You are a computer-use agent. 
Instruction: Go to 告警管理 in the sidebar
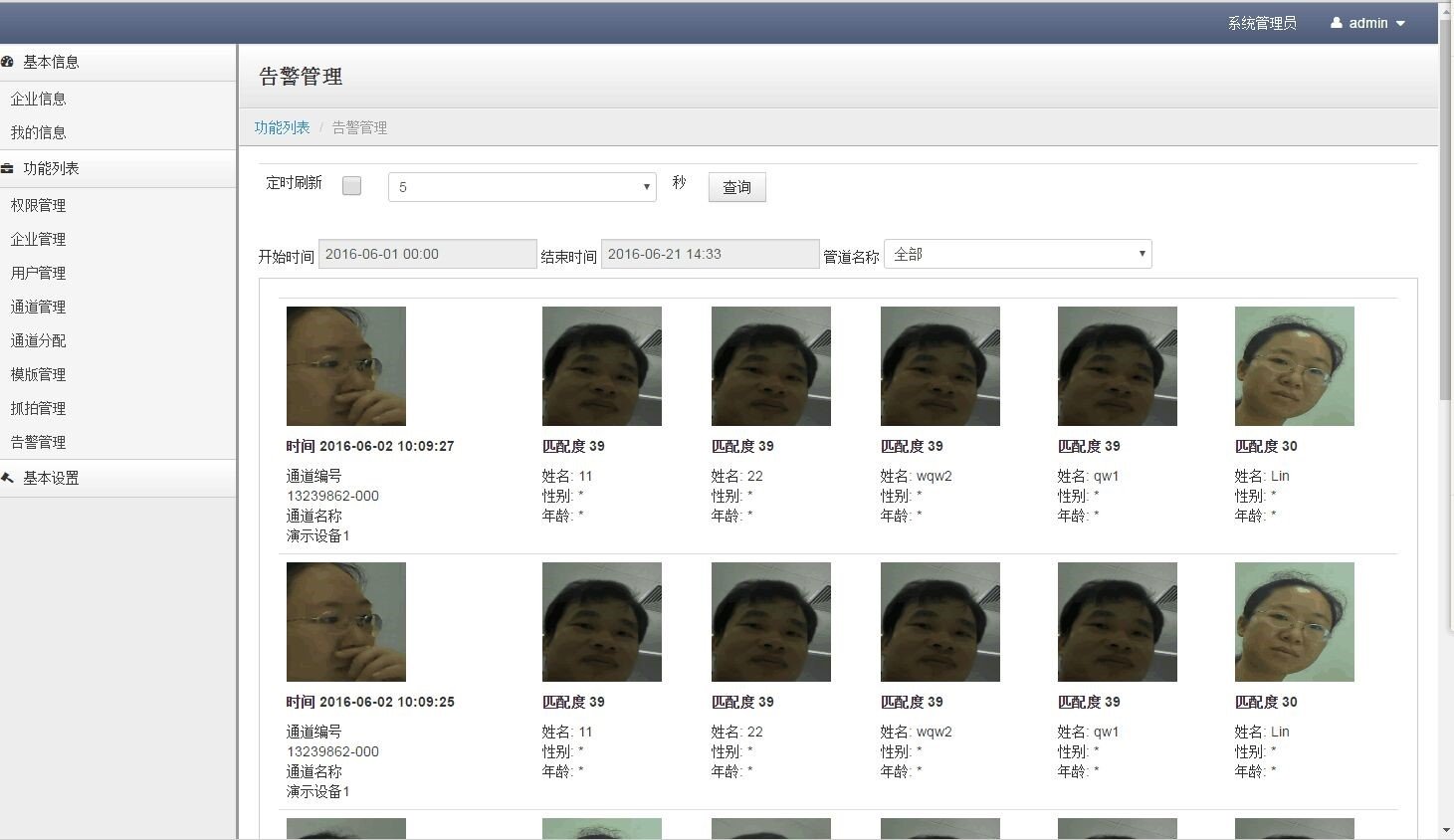[39, 442]
